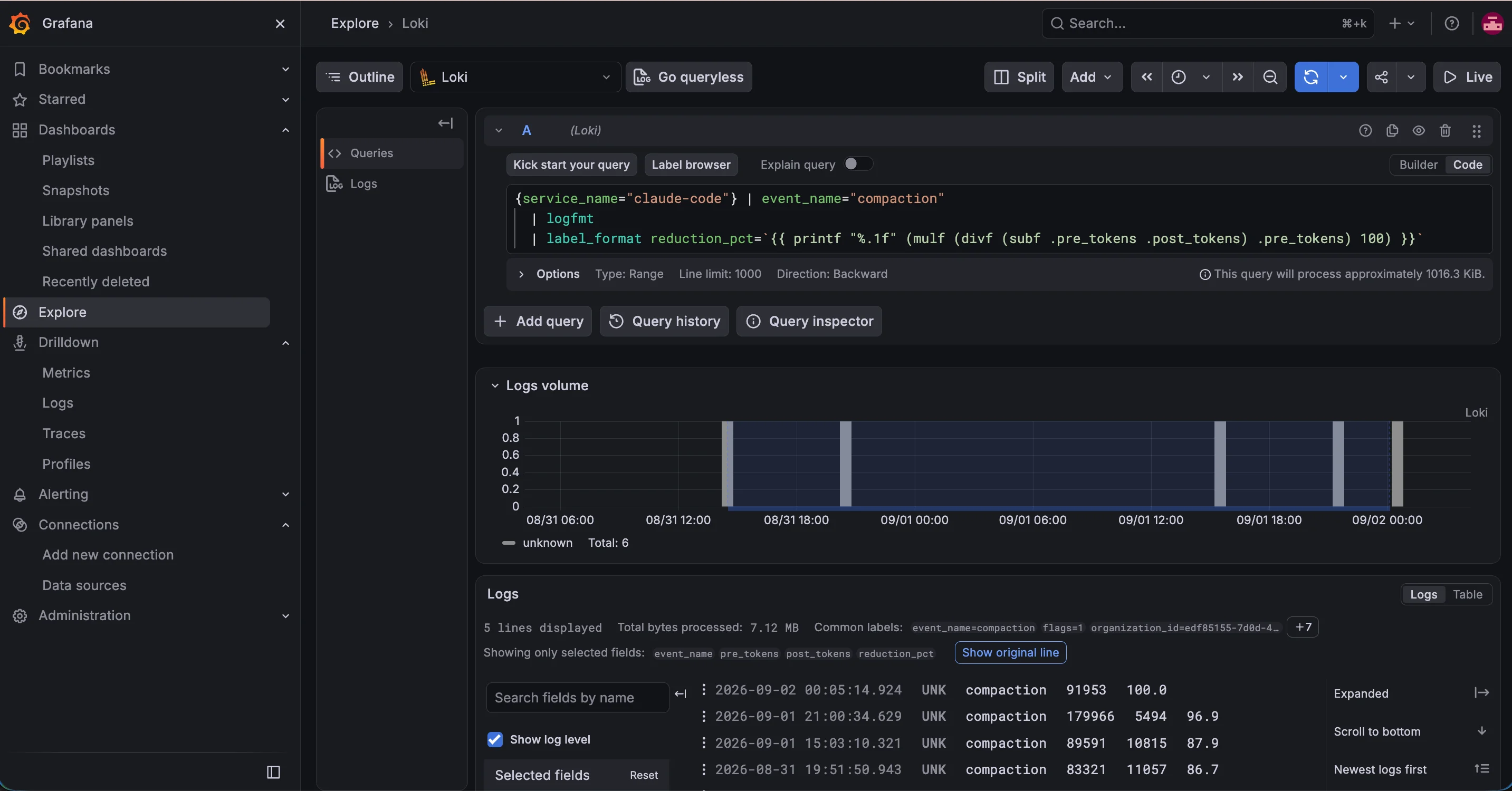Collapse the fields panel arrow
The width and height of the screenshot is (1512, 791).
[x=680, y=694]
